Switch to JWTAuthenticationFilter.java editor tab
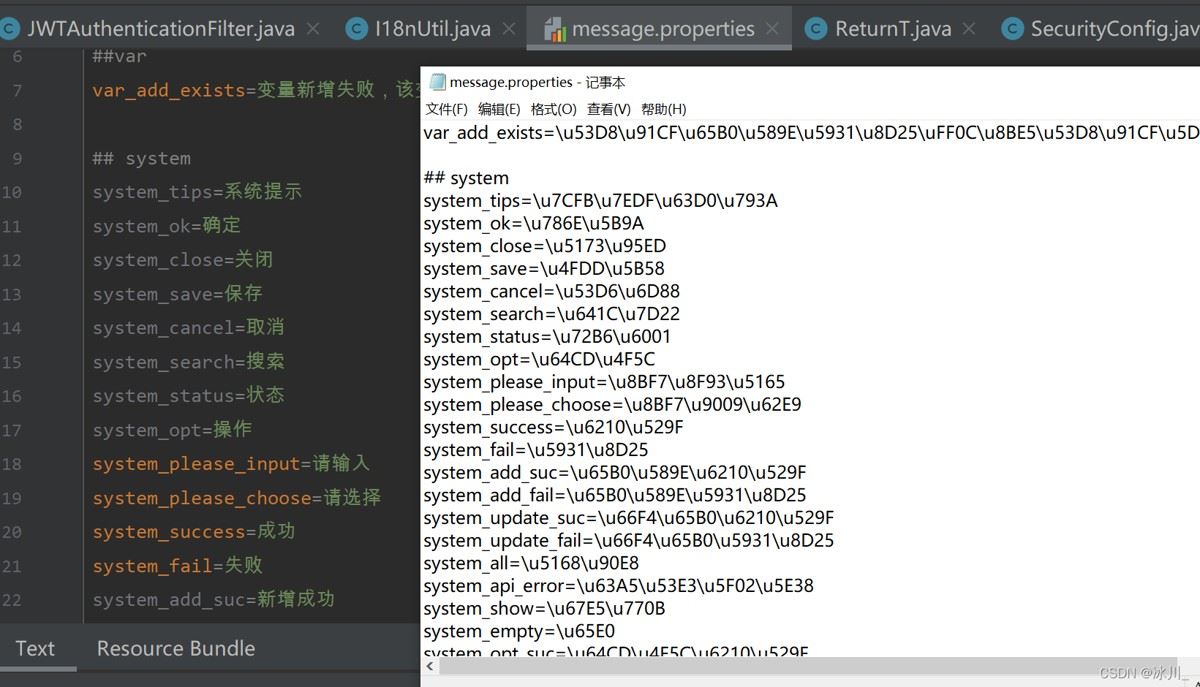 pos(160,29)
